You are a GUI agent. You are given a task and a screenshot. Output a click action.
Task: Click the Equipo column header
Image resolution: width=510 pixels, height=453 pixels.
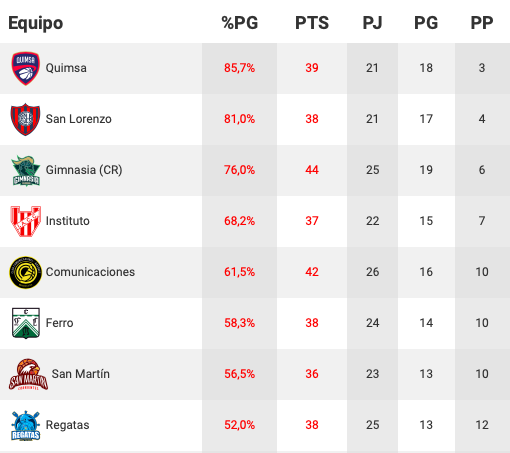click(x=36, y=23)
